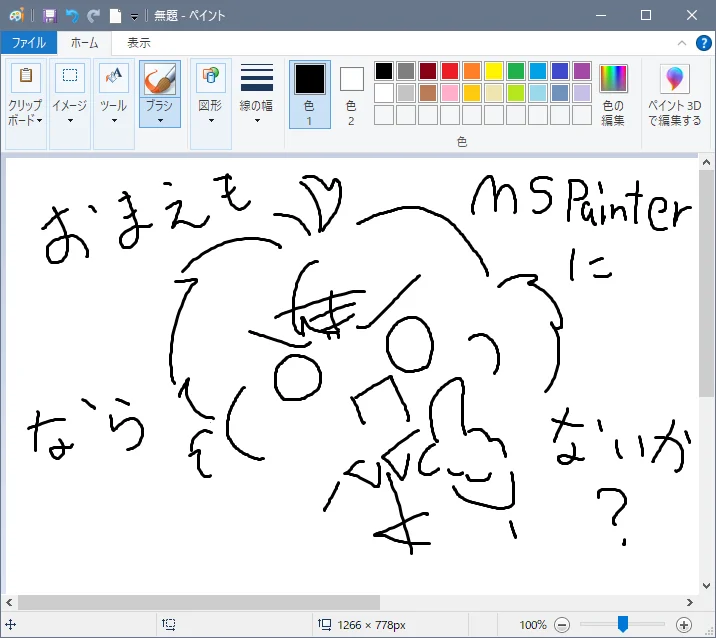
Task: Click the vertical scrollbar down arrow
Action: pos(706,585)
